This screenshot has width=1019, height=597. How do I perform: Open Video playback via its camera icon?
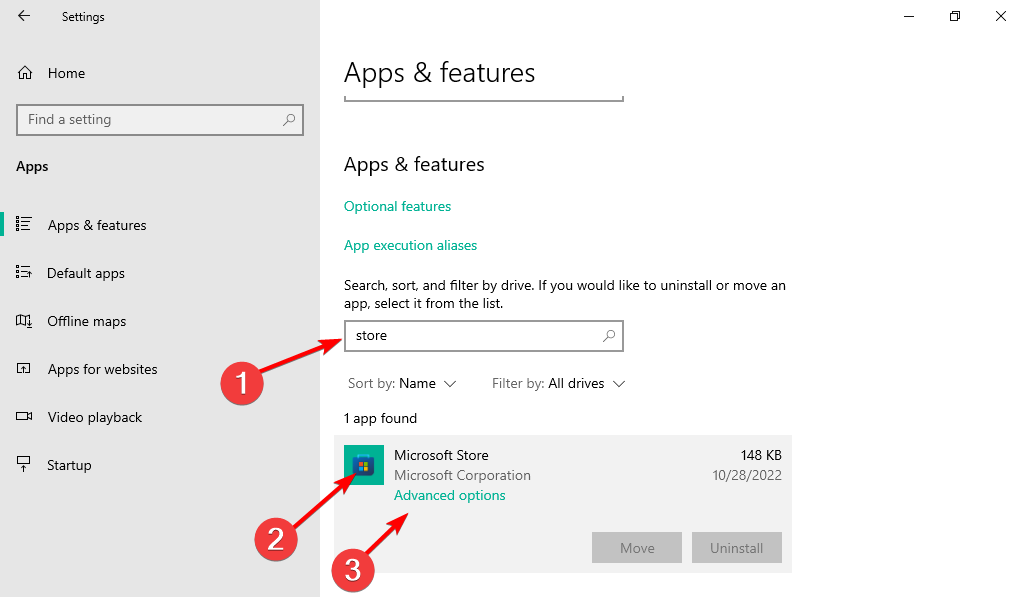(24, 416)
